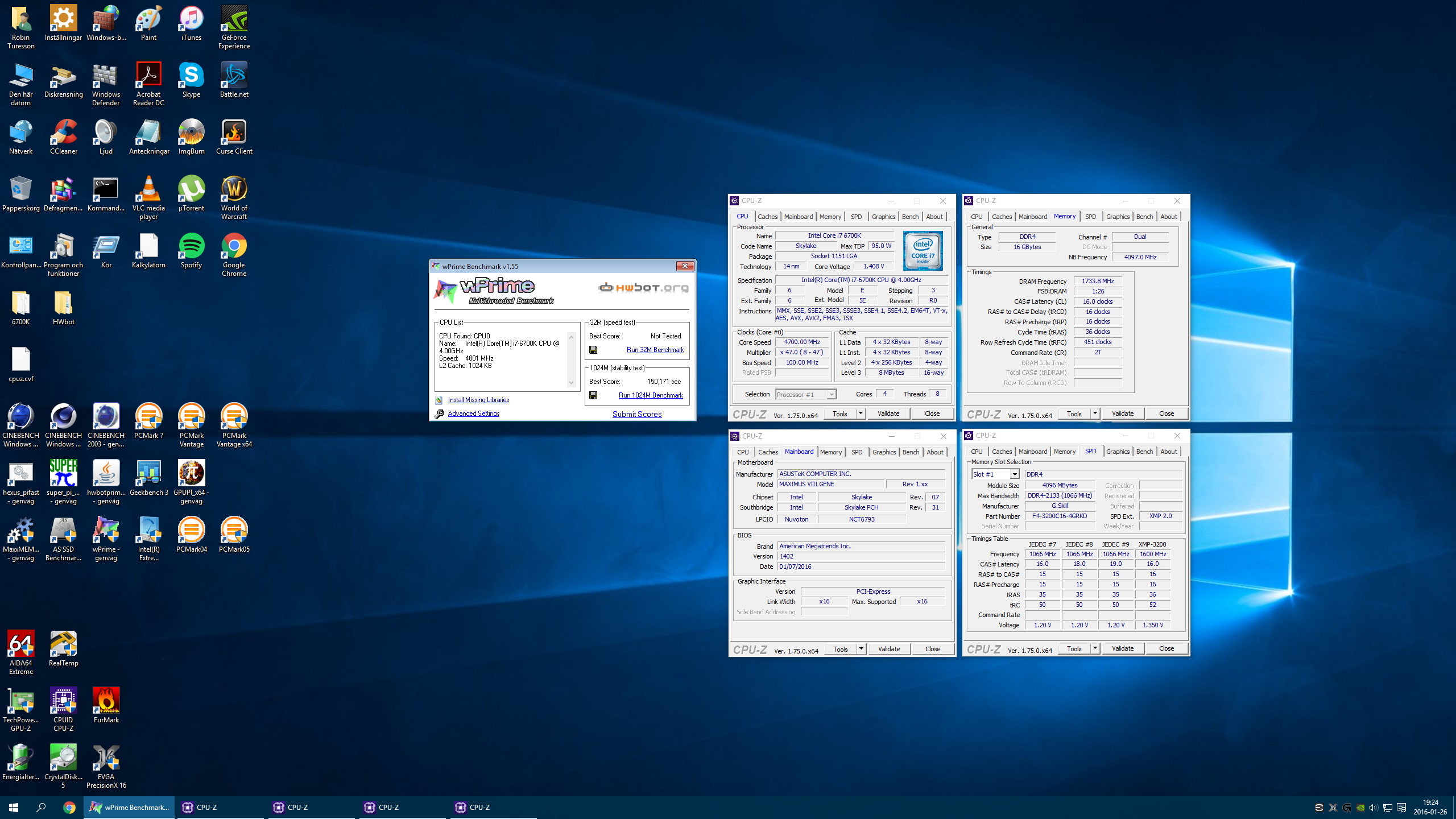
Task: Open World of Warcraft desktop icon
Action: point(234,197)
